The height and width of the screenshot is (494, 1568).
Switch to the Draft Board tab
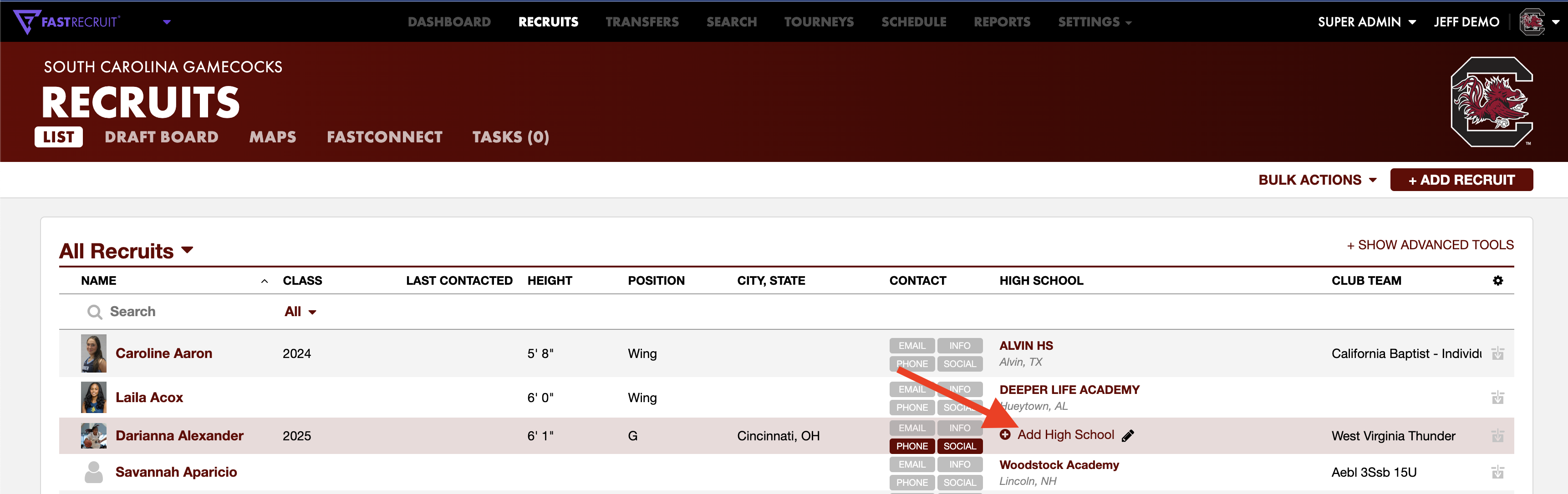pos(161,137)
